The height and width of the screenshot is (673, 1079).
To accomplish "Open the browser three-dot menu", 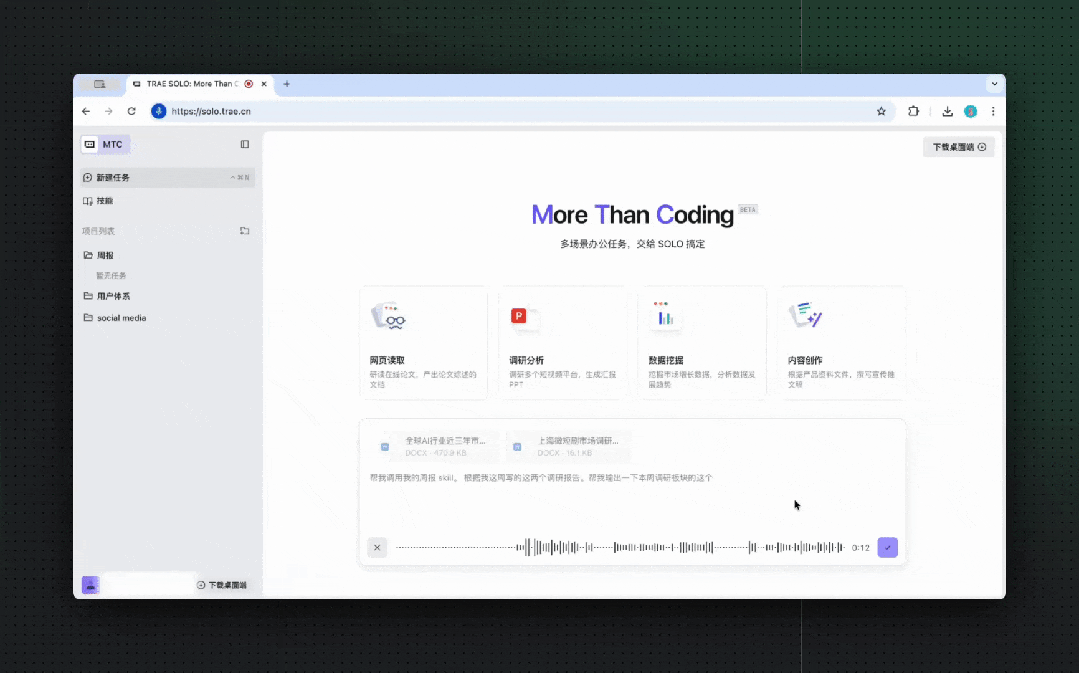I will tap(993, 111).
